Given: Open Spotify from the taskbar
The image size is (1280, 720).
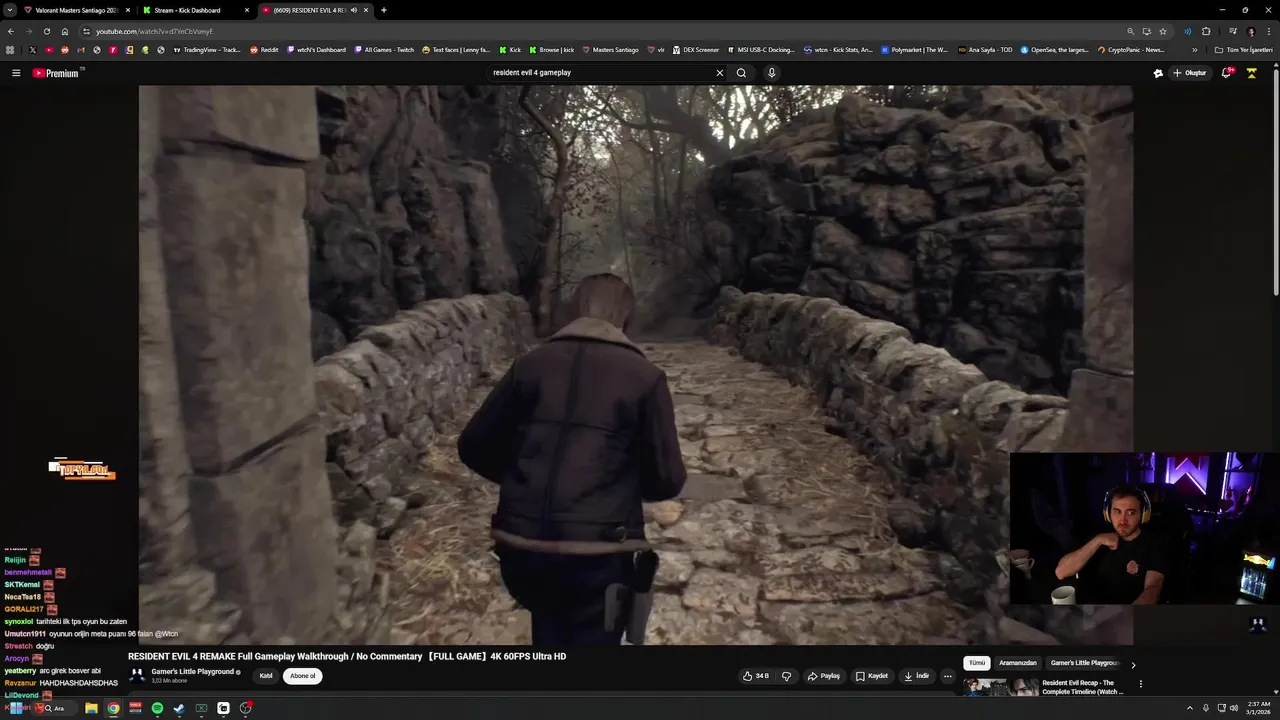Looking at the screenshot, I should 157,708.
